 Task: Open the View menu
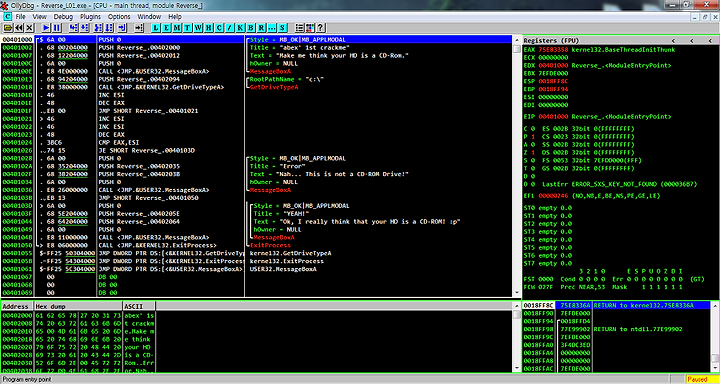39,17
